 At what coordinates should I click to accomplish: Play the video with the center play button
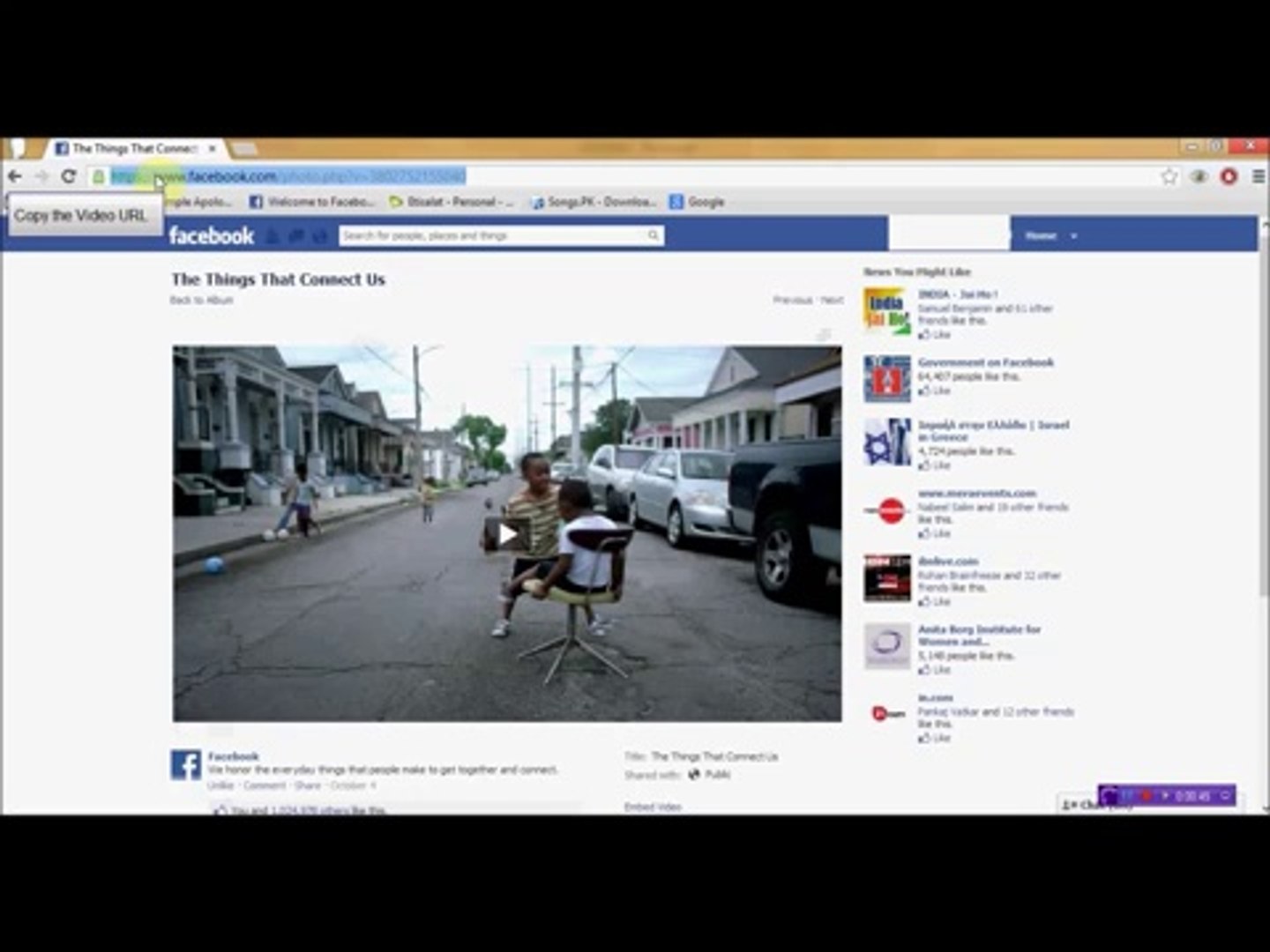click(507, 534)
